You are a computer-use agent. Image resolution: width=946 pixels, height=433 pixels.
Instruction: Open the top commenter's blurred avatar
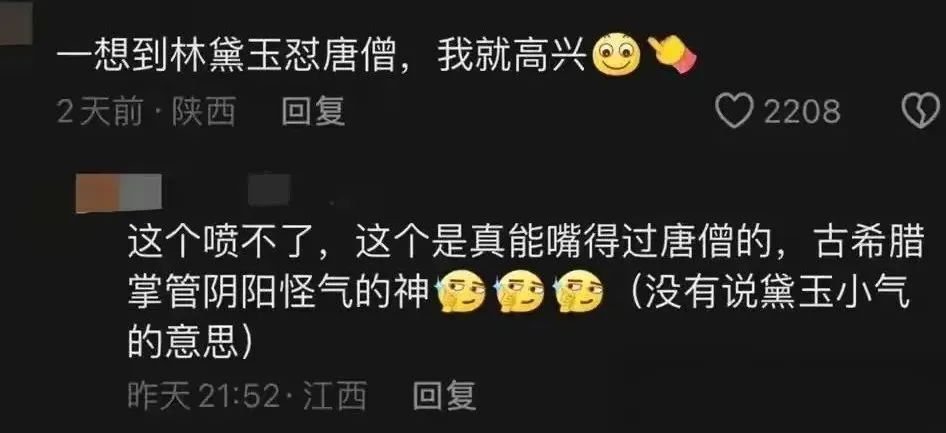[x=15, y=22]
